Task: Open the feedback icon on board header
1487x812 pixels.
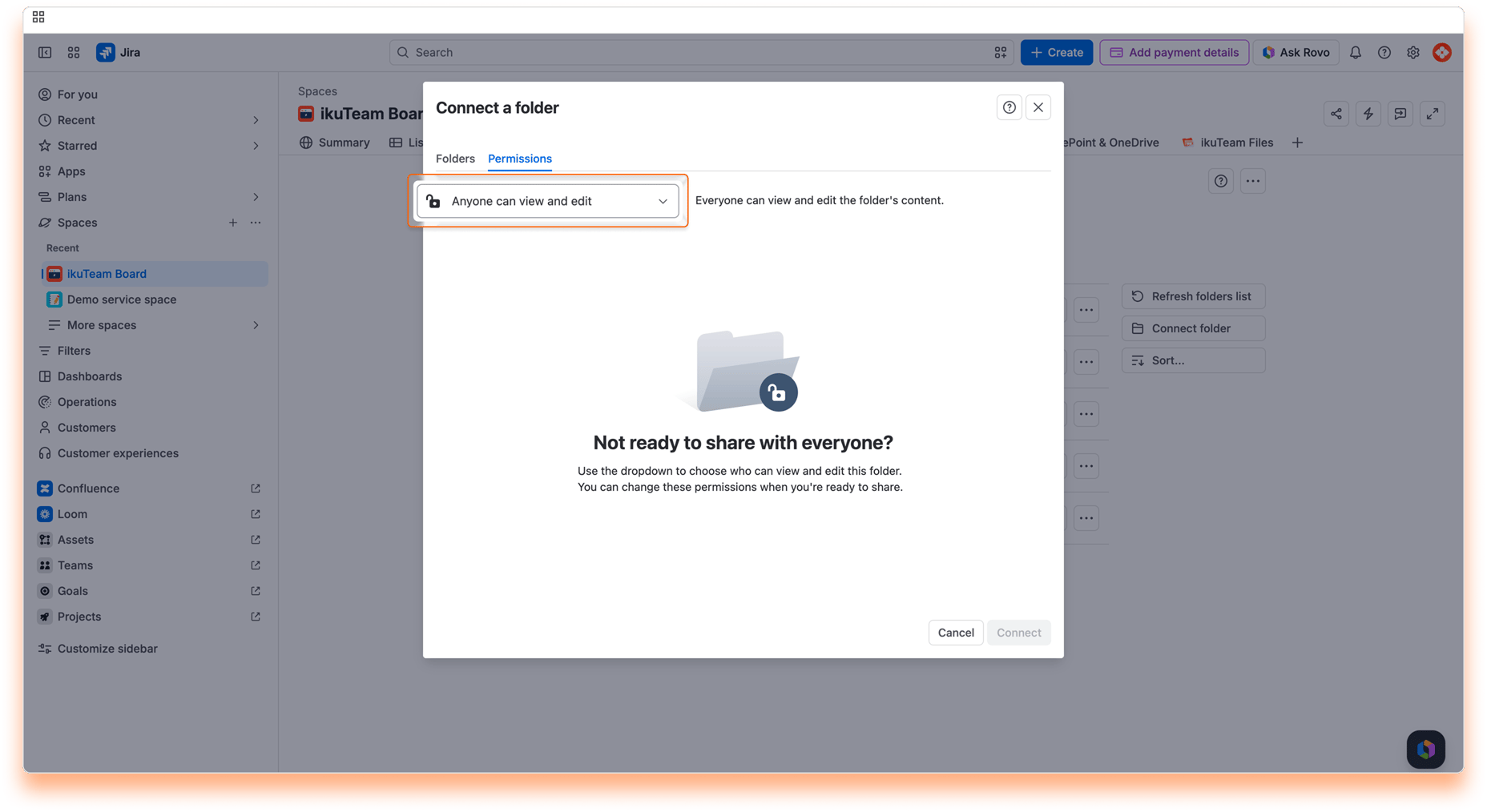Action: point(1400,114)
